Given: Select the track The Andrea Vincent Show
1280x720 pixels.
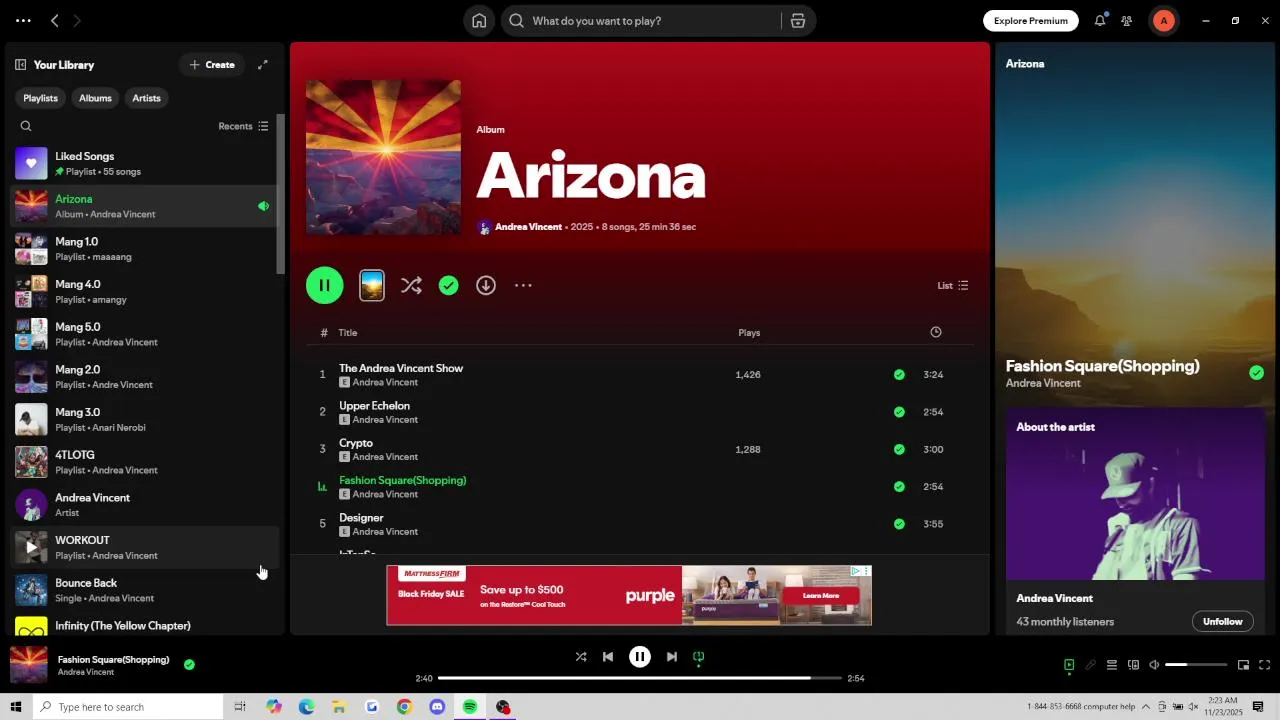Looking at the screenshot, I should click(x=401, y=368).
